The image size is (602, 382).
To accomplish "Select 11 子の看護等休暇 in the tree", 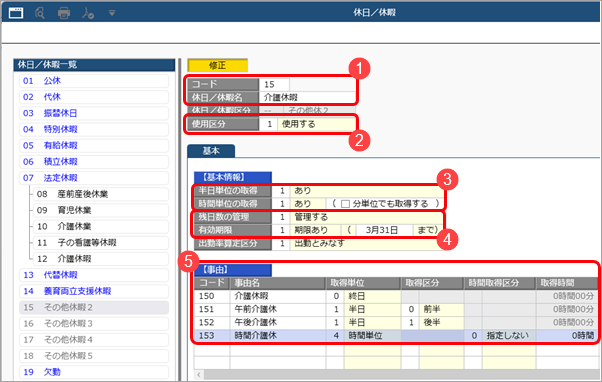I will [101, 243].
